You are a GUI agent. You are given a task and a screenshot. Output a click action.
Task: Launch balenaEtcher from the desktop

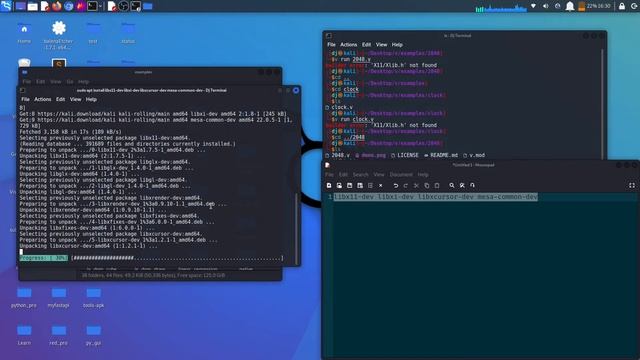point(58,34)
